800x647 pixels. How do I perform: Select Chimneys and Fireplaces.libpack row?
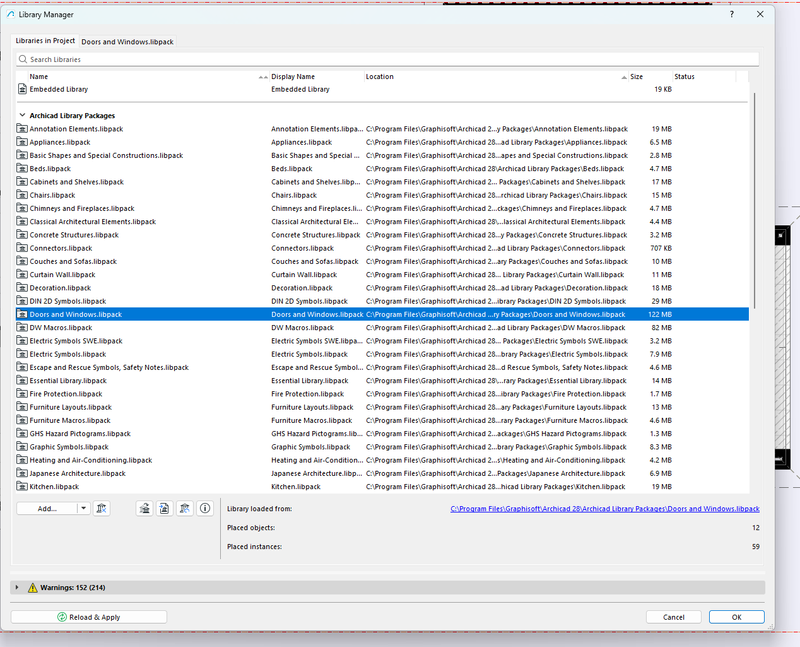click(x=383, y=208)
